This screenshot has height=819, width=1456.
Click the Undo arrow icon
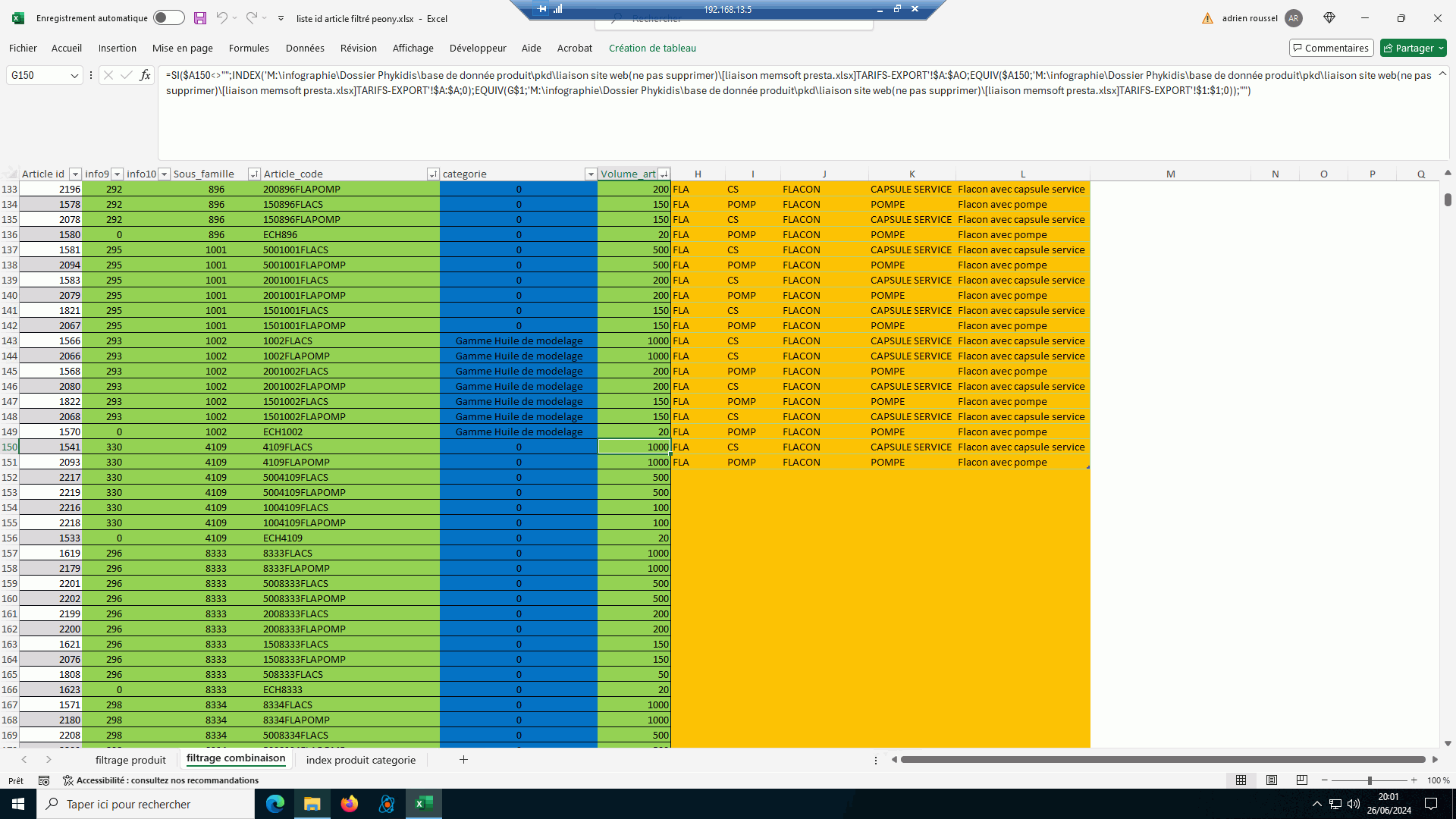tap(221, 18)
